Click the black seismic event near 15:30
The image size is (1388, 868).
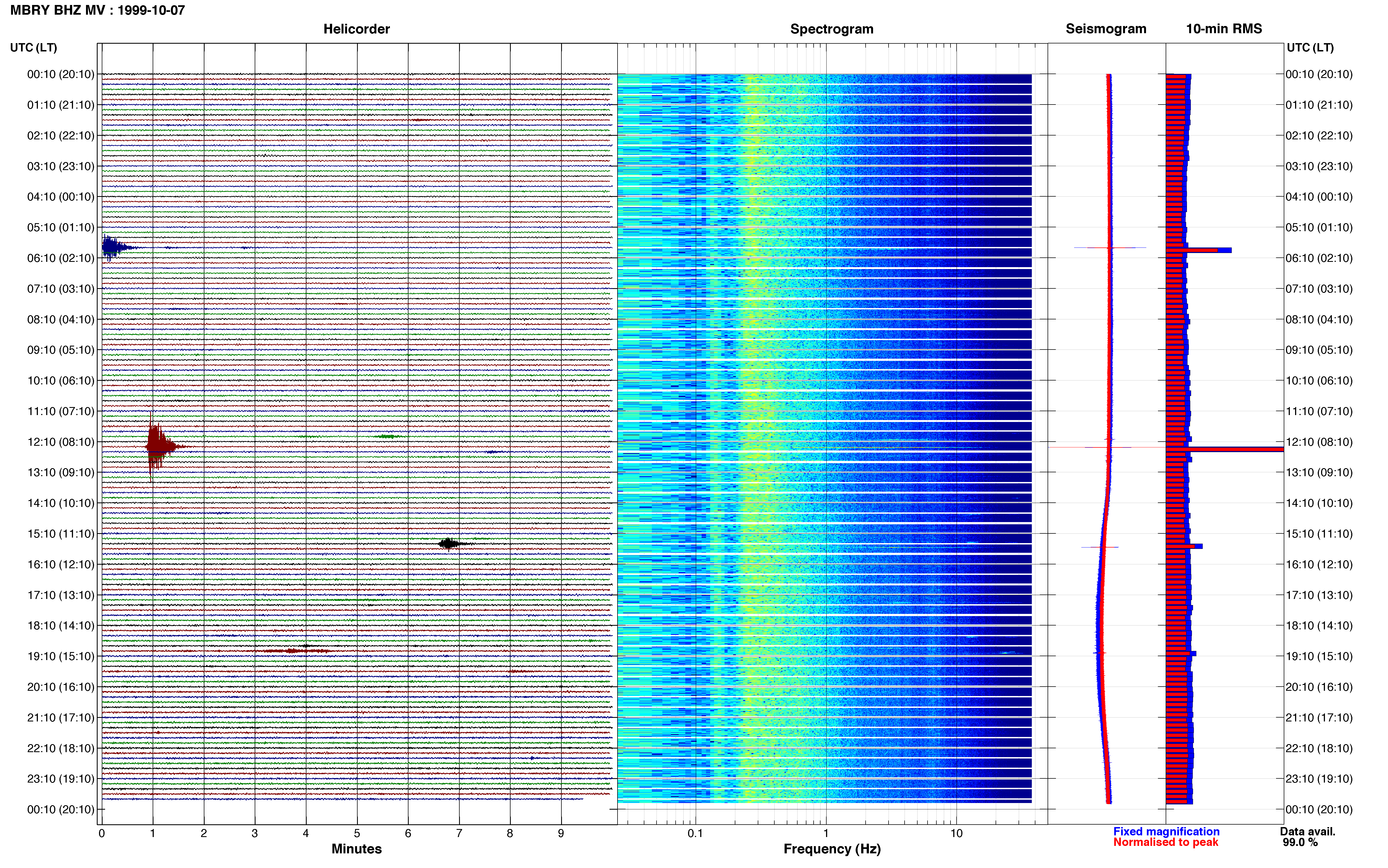tap(450, 543)
